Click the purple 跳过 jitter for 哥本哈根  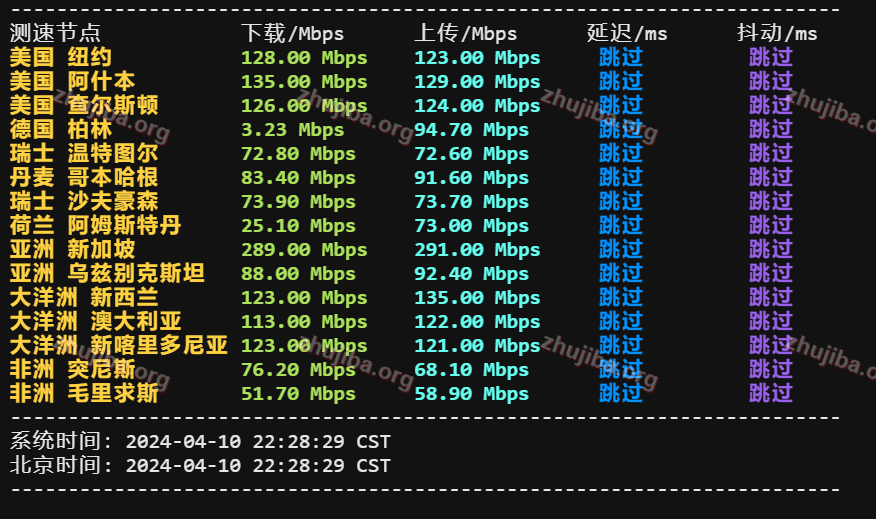pos(771,178)
